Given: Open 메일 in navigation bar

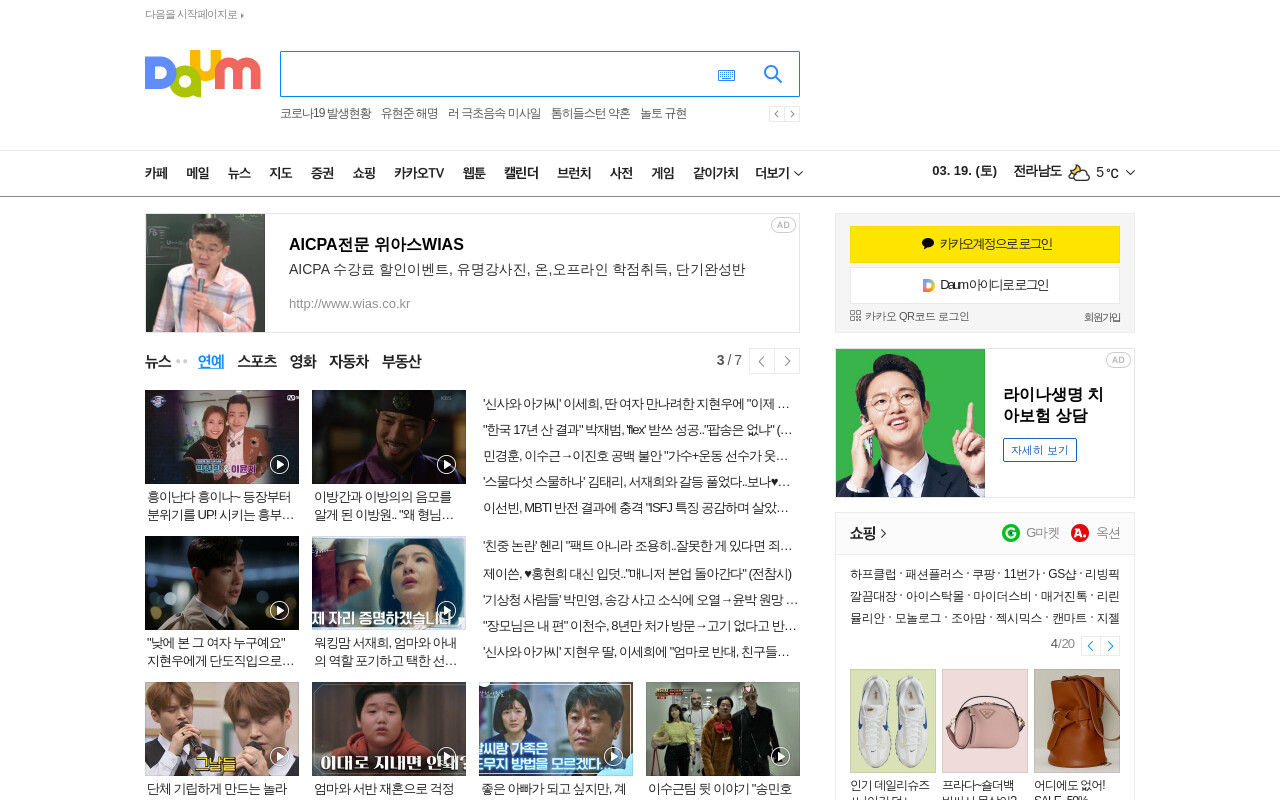Looking at the screenshot, I should (x=198, y=173).
